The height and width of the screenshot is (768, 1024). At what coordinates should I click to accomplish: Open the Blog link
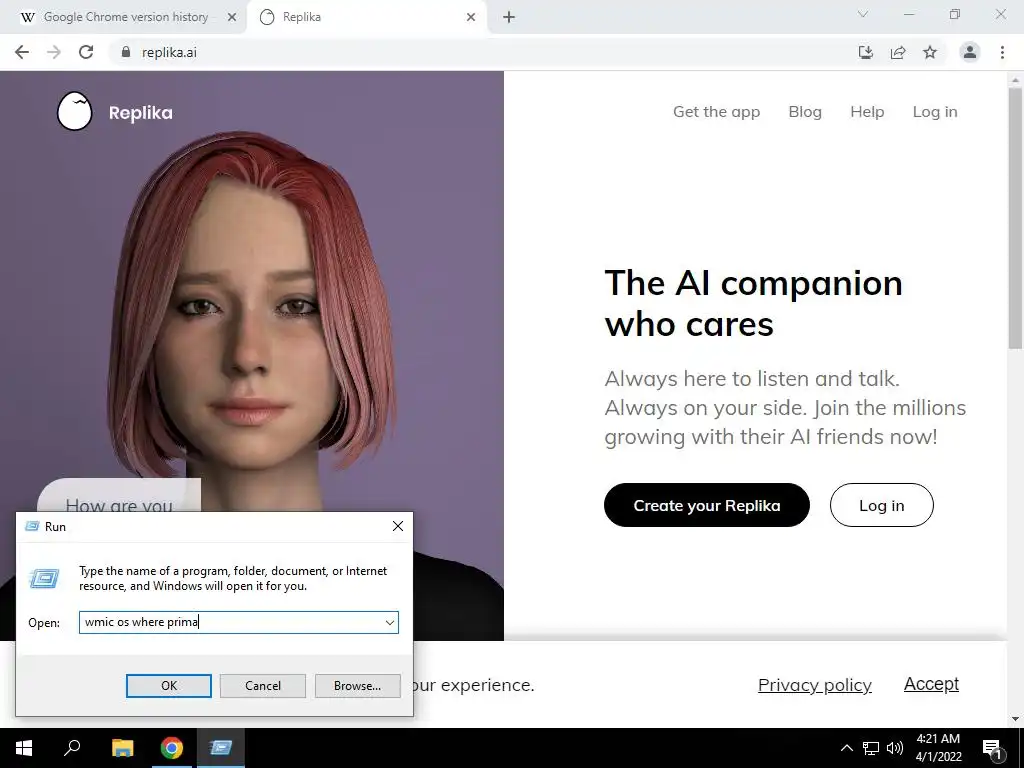(x=805, y=112)
